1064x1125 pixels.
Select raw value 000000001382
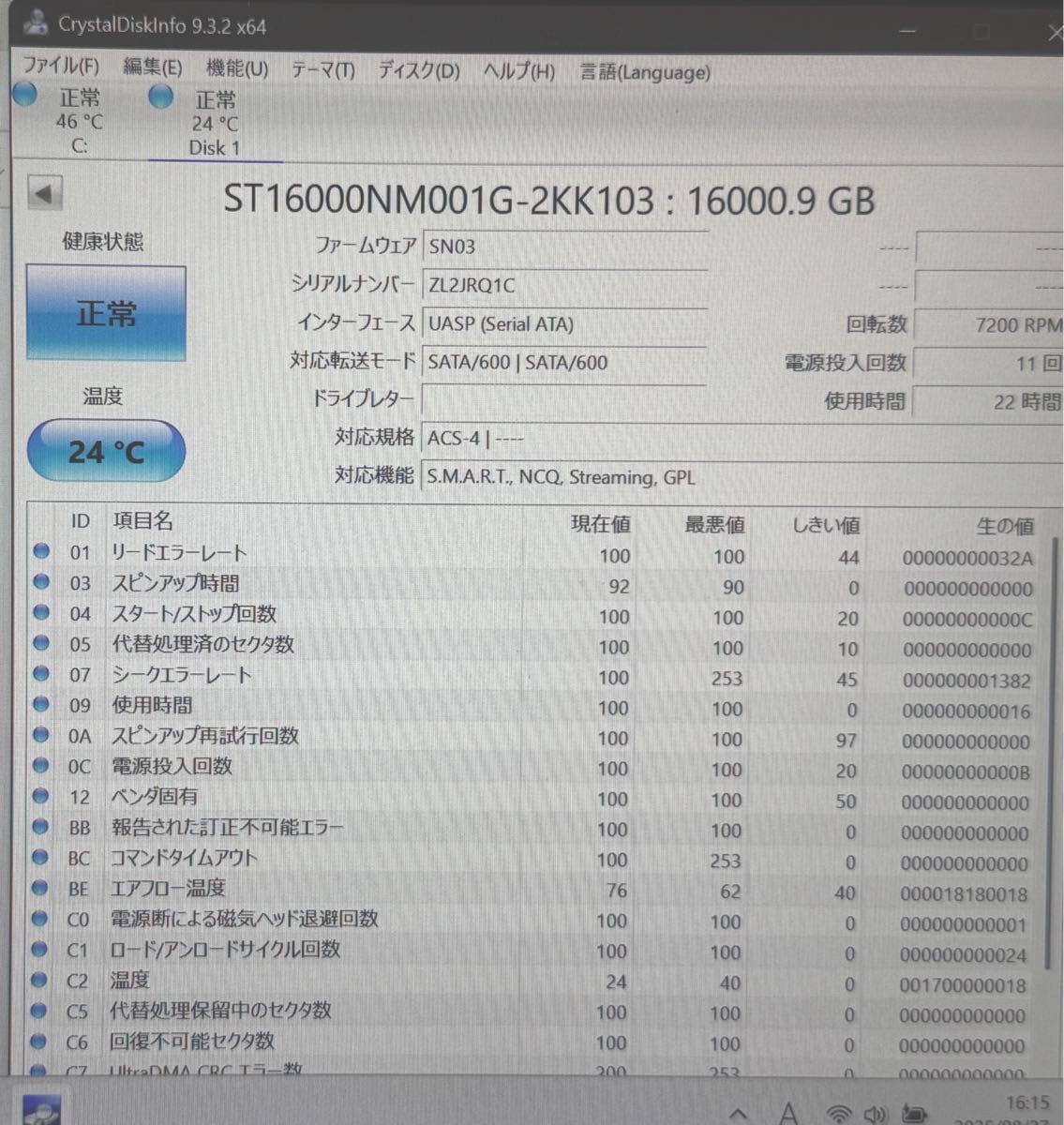[x=967, y=681]
